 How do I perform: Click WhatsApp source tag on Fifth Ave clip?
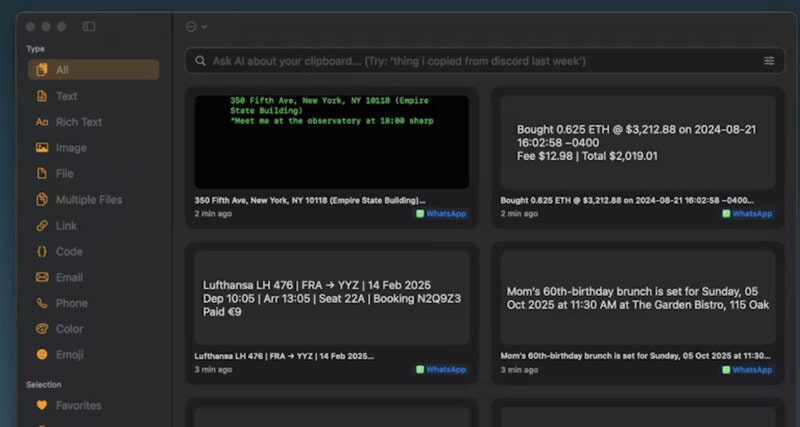pos(441,214)
